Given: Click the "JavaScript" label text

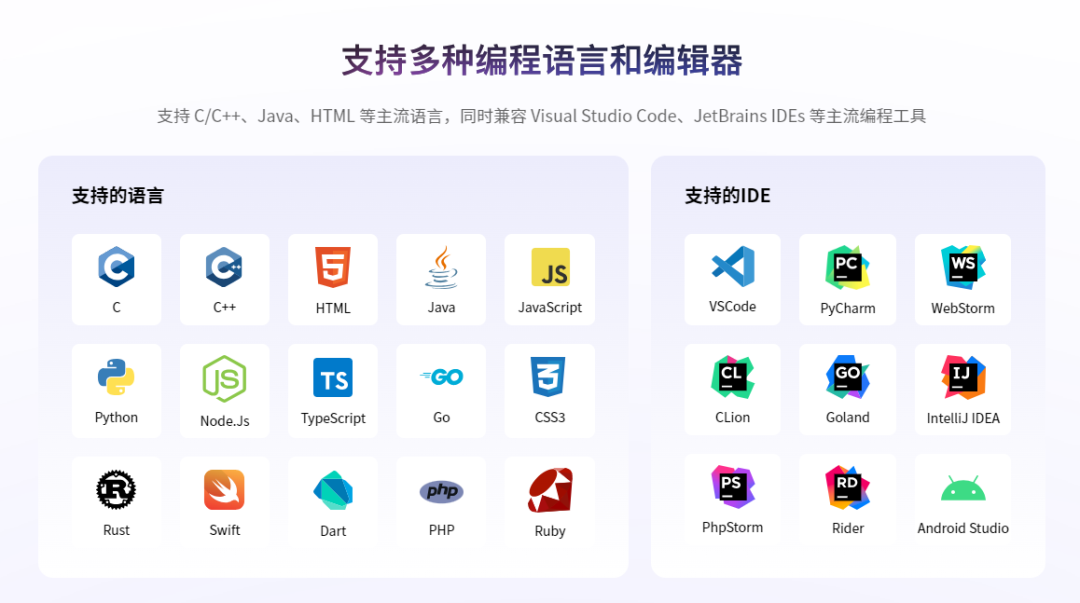Looking at the screenshot, I should (550, 307).
